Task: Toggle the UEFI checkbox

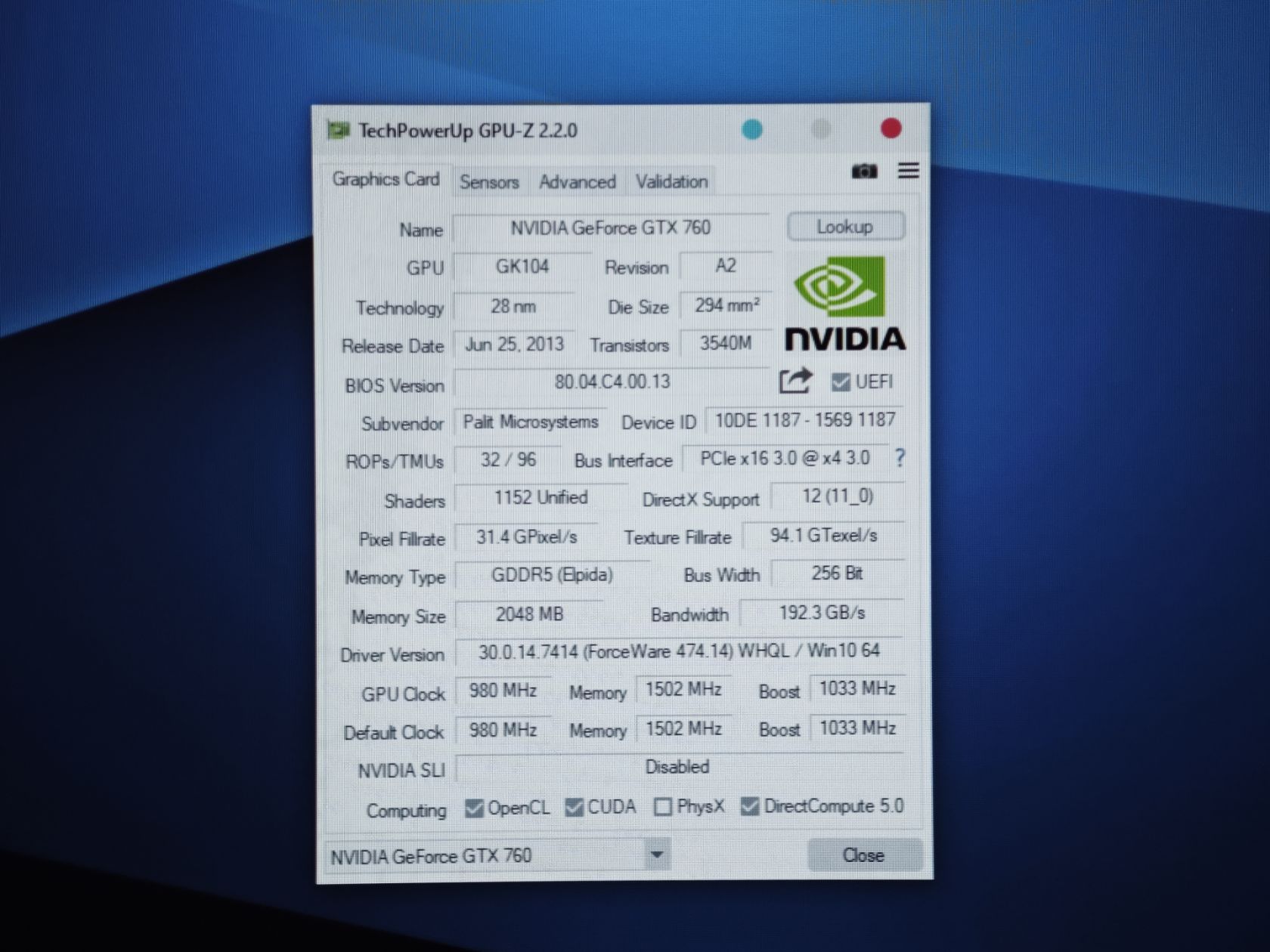Action: pos(840,382)
